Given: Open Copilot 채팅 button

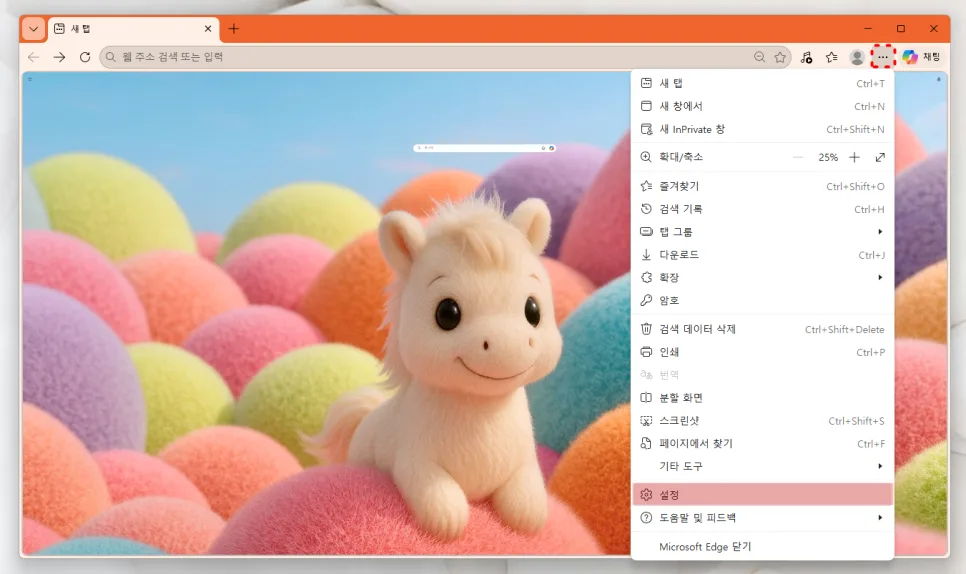Looking at the screenshot, I should [x=922, y=57].
